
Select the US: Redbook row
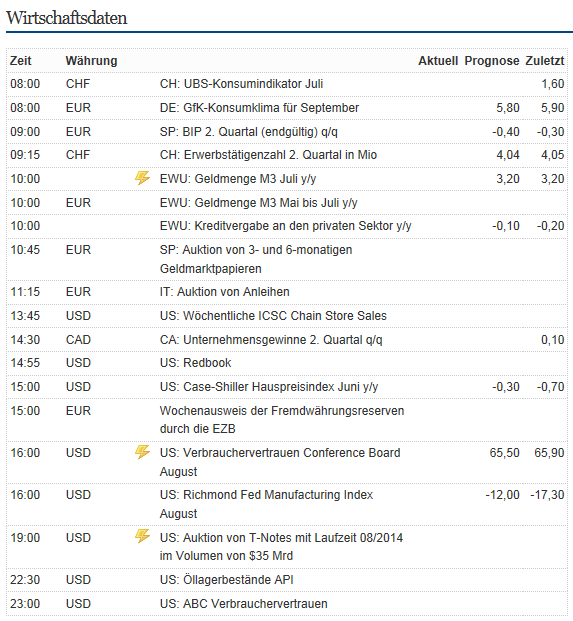tap(287, 363)
